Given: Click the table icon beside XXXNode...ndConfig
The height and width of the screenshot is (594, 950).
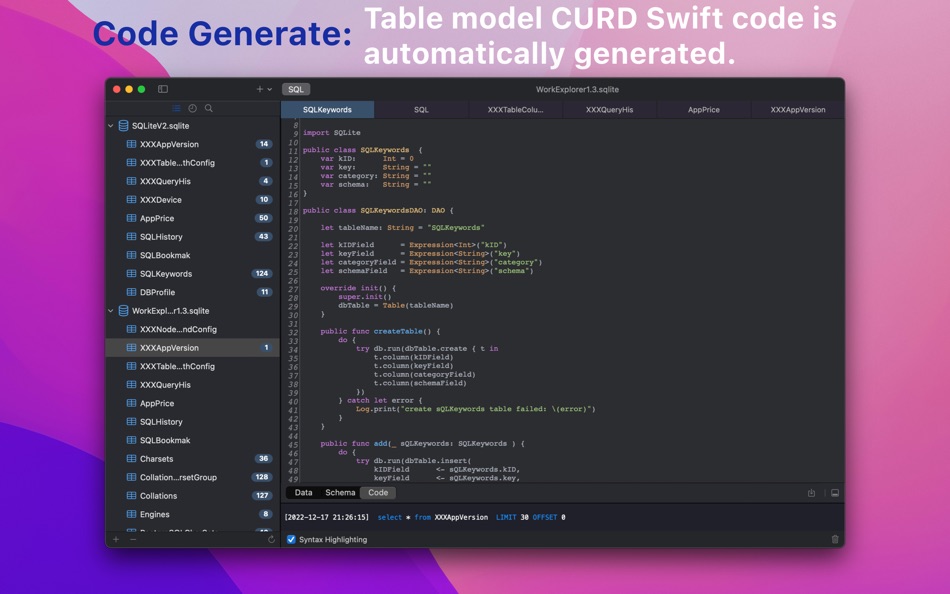Looking at the screenshot, I should (131, 329).
